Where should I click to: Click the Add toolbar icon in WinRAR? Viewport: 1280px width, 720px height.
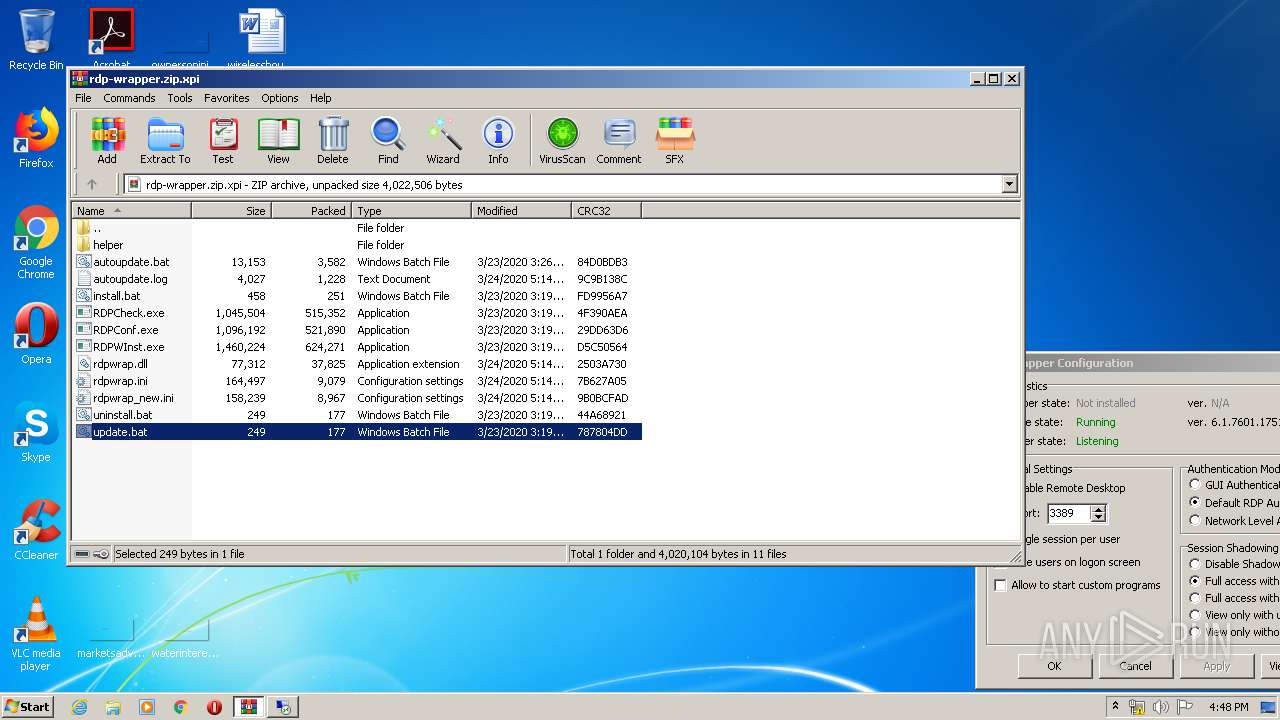[107, 140]
